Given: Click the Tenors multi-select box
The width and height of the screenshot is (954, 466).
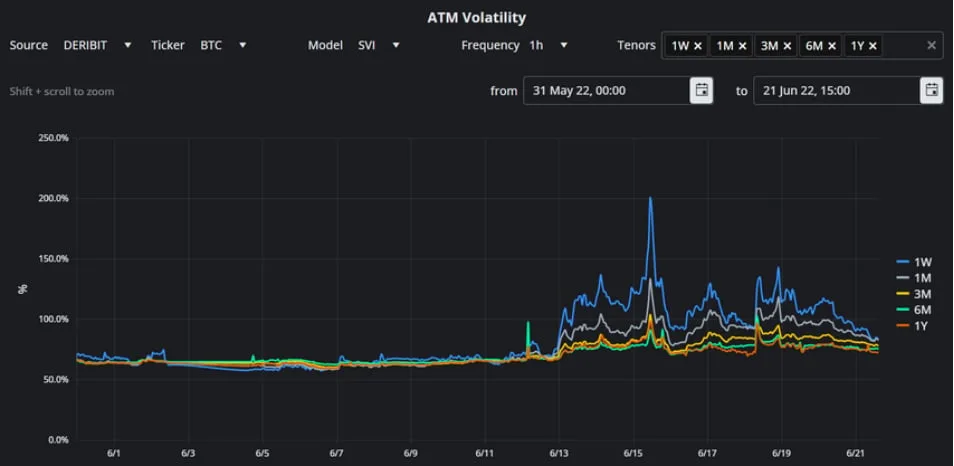Looking at the screenshot, I should coord(802,45).
